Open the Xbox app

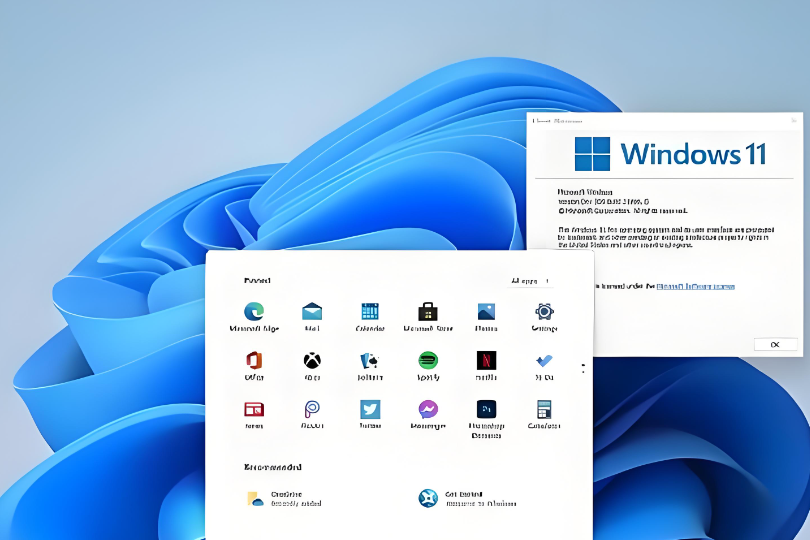(x=312, y=365)
